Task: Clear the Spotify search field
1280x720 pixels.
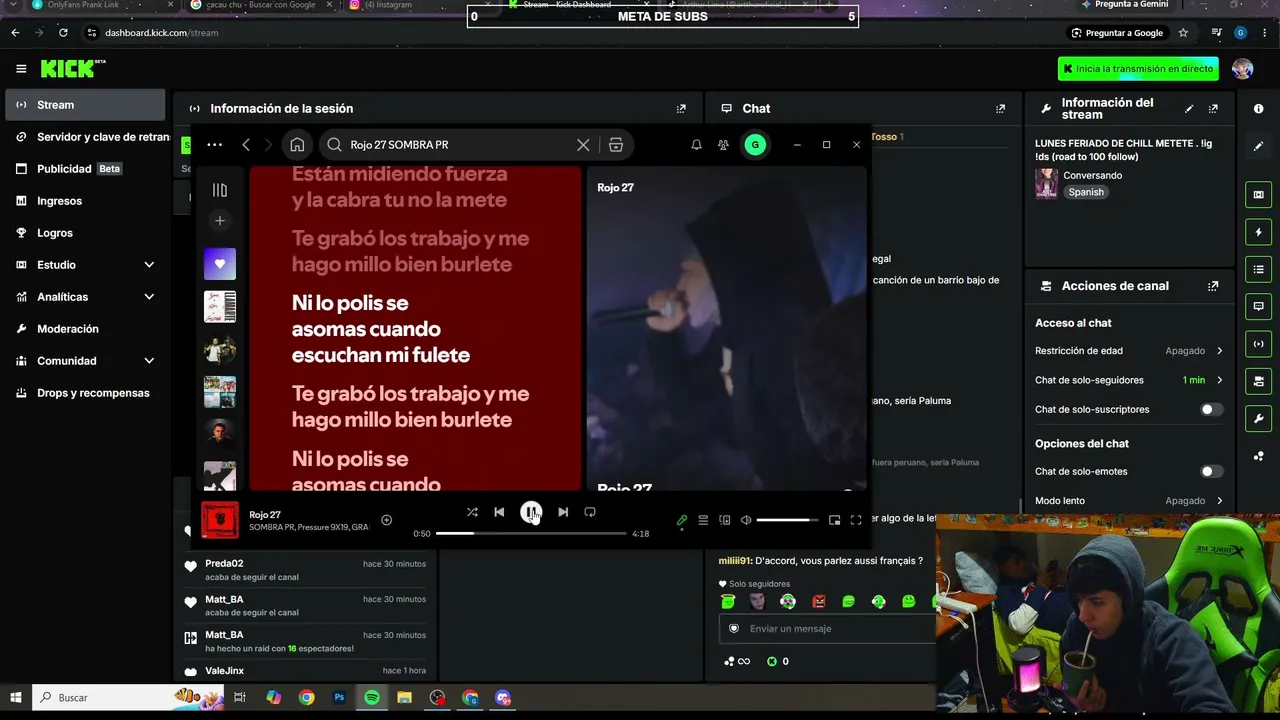Action: (x=583, y=145)
